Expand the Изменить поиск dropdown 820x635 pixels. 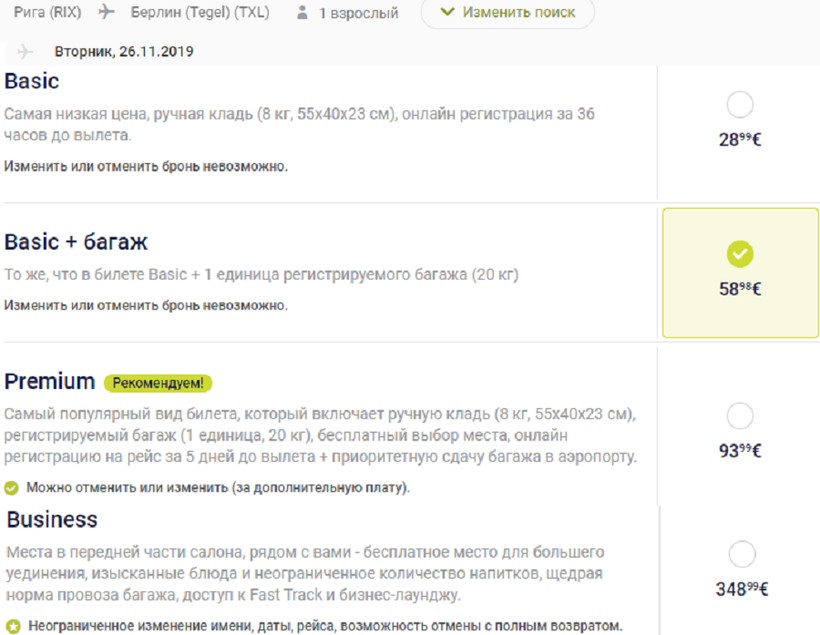coord(507,13)
